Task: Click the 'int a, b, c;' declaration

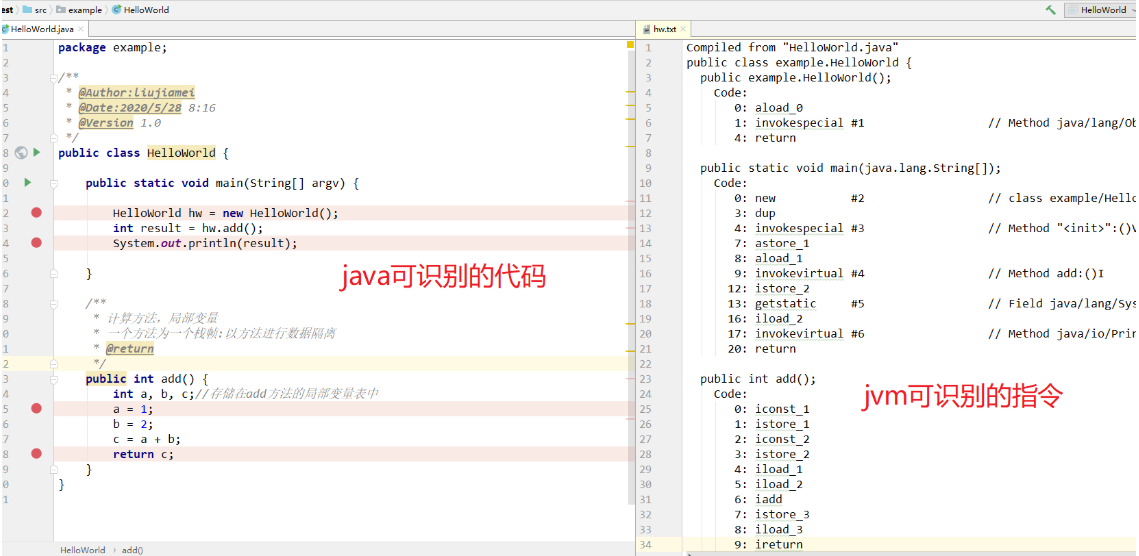Action: pos(154,394)
